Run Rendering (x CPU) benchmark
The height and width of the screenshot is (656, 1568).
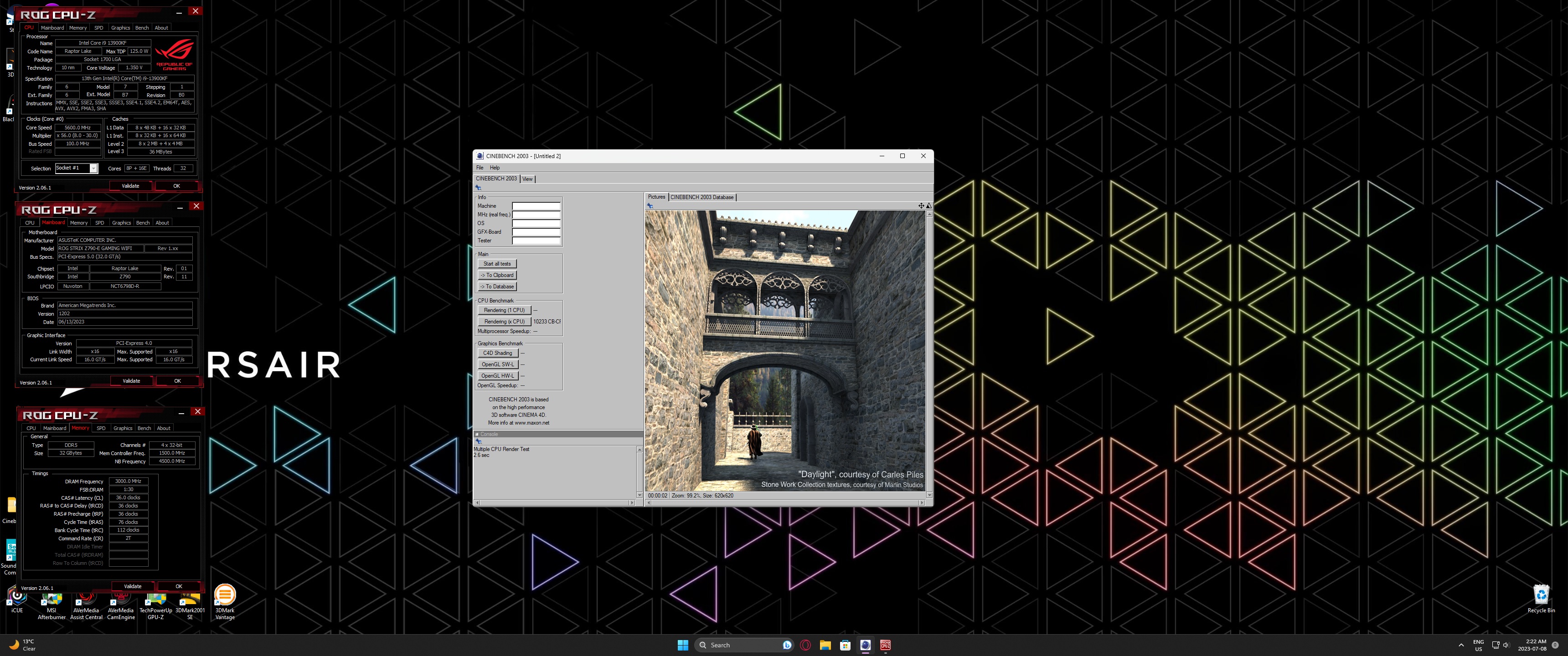tap(504, 321)
